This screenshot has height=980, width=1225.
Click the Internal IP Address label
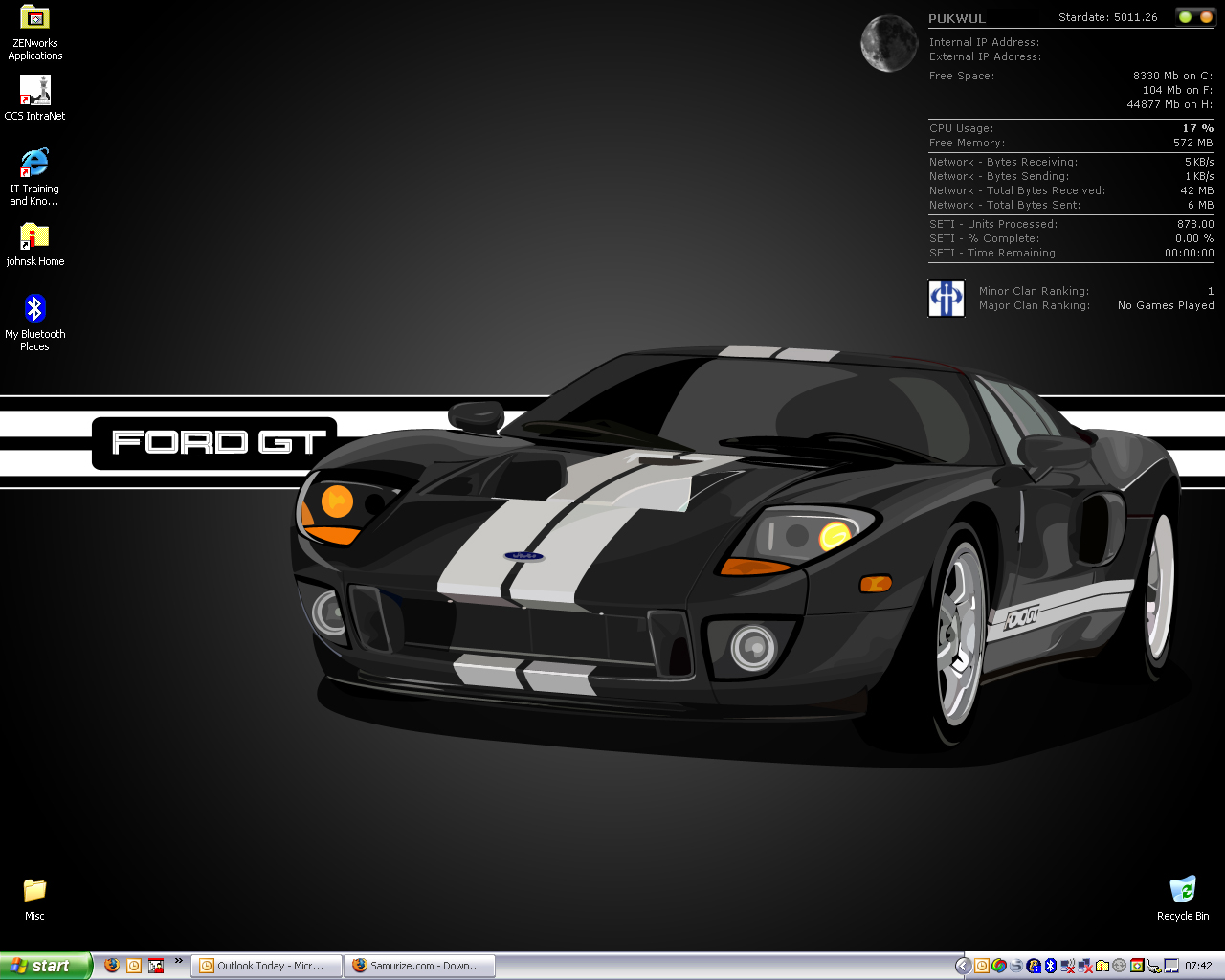984,42
